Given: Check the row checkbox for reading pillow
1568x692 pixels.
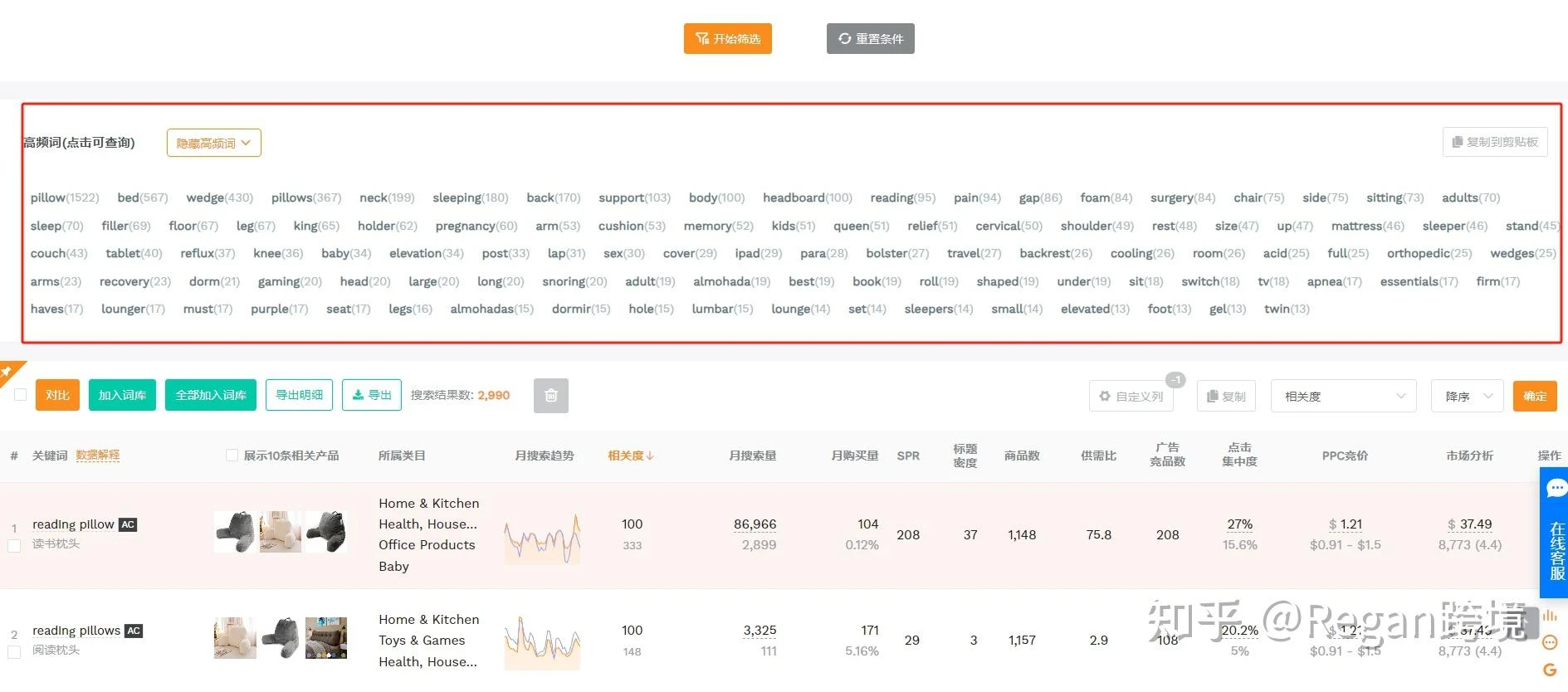Looking at the screenshot, I should (14, 546).
